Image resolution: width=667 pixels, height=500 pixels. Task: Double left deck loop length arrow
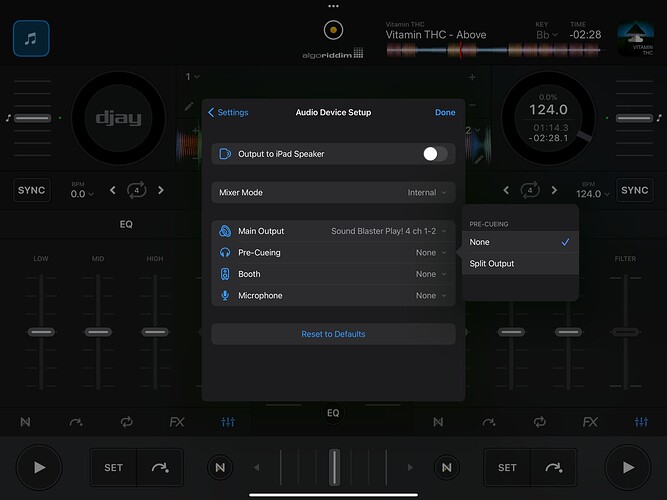coord(161,190)
